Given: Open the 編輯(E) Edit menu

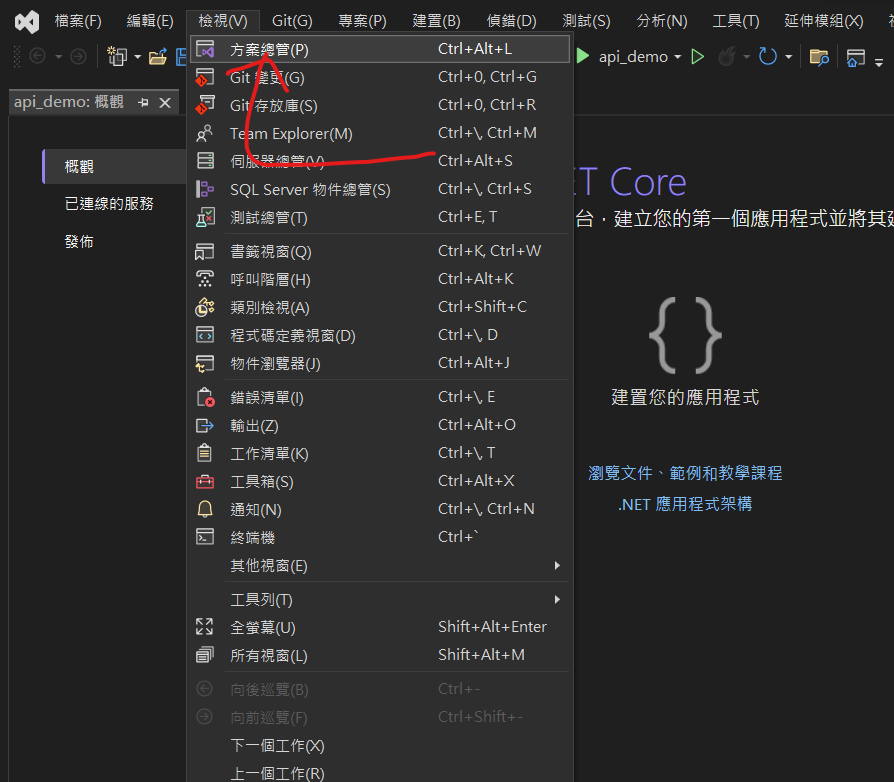Looking at the screenshot, I should tap(150, 21).
